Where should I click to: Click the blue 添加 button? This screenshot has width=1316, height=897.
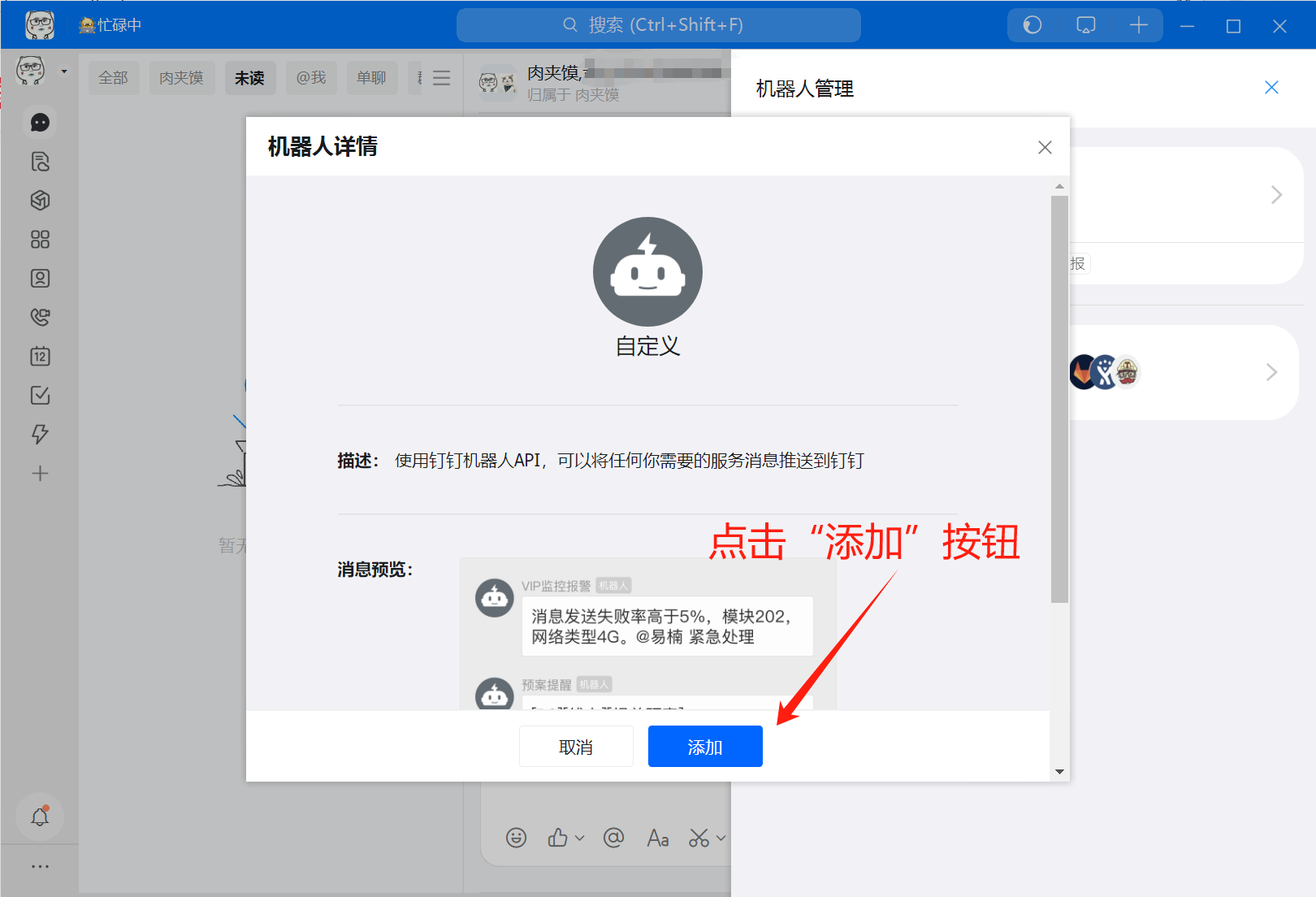(x=705, y=746)
